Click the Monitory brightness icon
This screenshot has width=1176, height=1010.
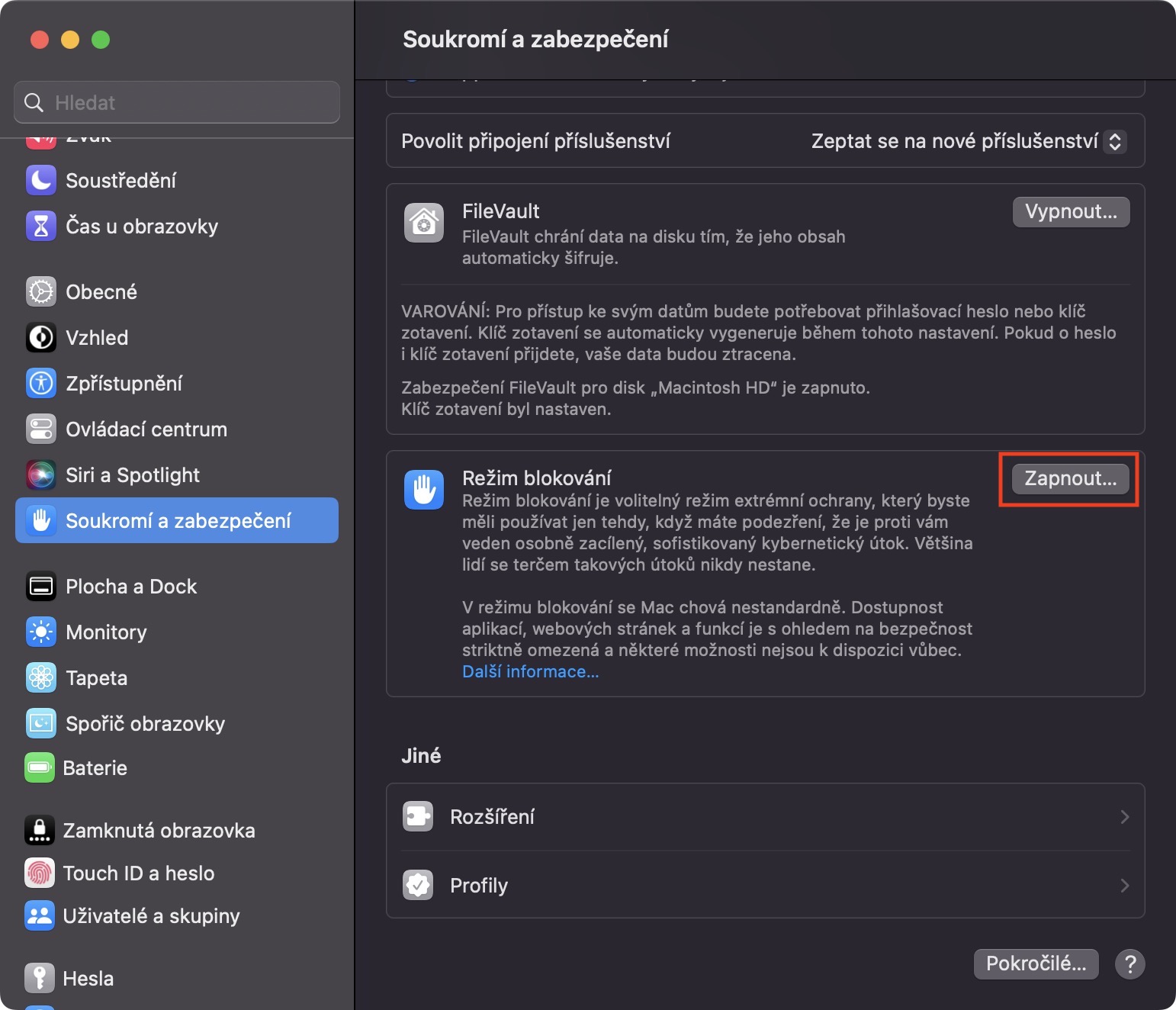(x=41, y=632)
